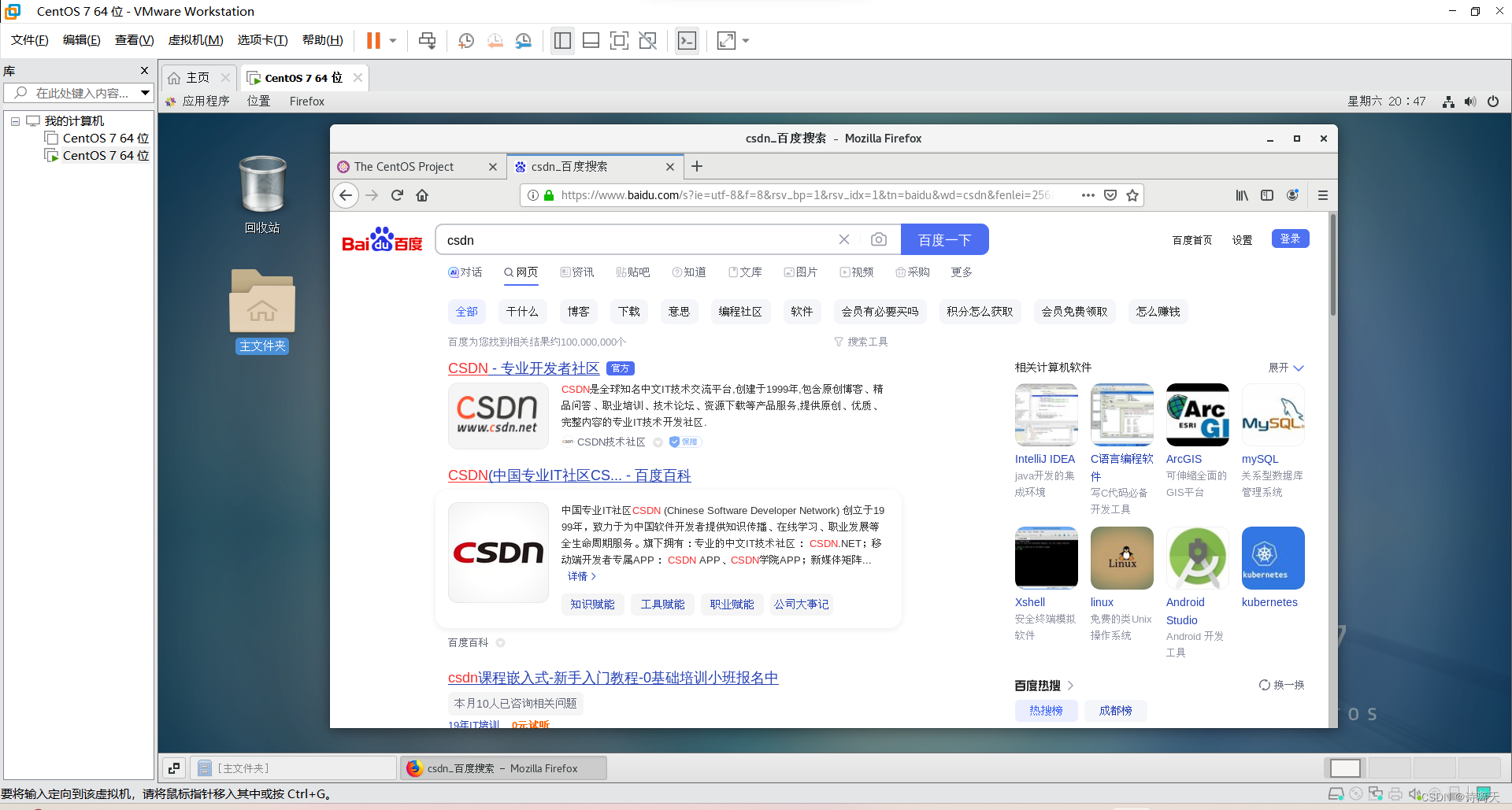Image resolution: width=1512 pixels, height=810 pixels.
Task: Select the 图片 search category
Action: coord(801,272)
